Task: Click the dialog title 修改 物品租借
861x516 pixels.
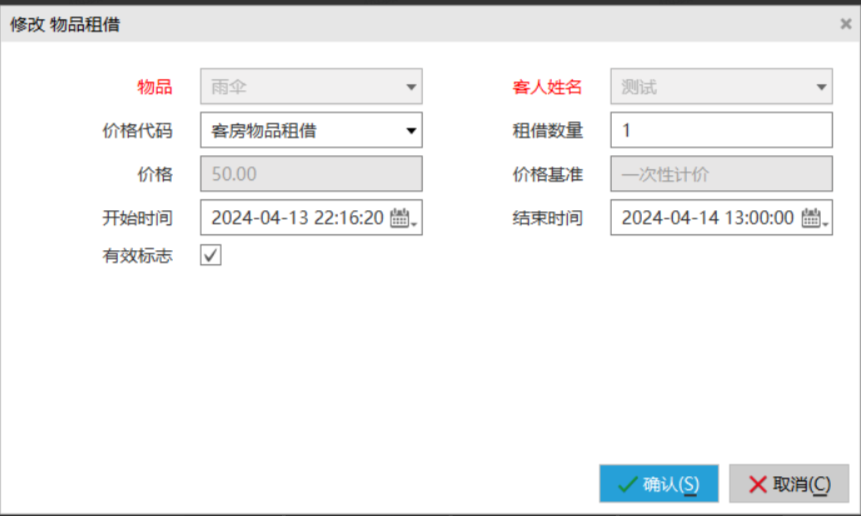Action: point(66,24)
